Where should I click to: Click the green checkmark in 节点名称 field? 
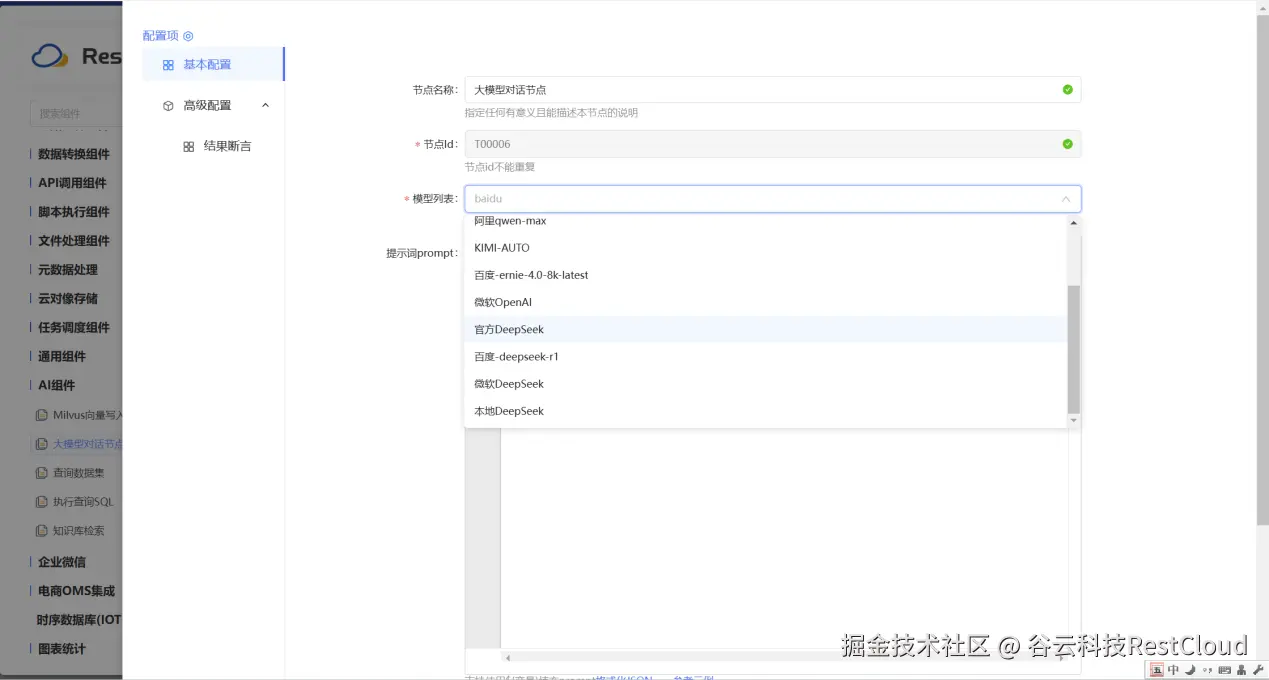[1067, 90]
